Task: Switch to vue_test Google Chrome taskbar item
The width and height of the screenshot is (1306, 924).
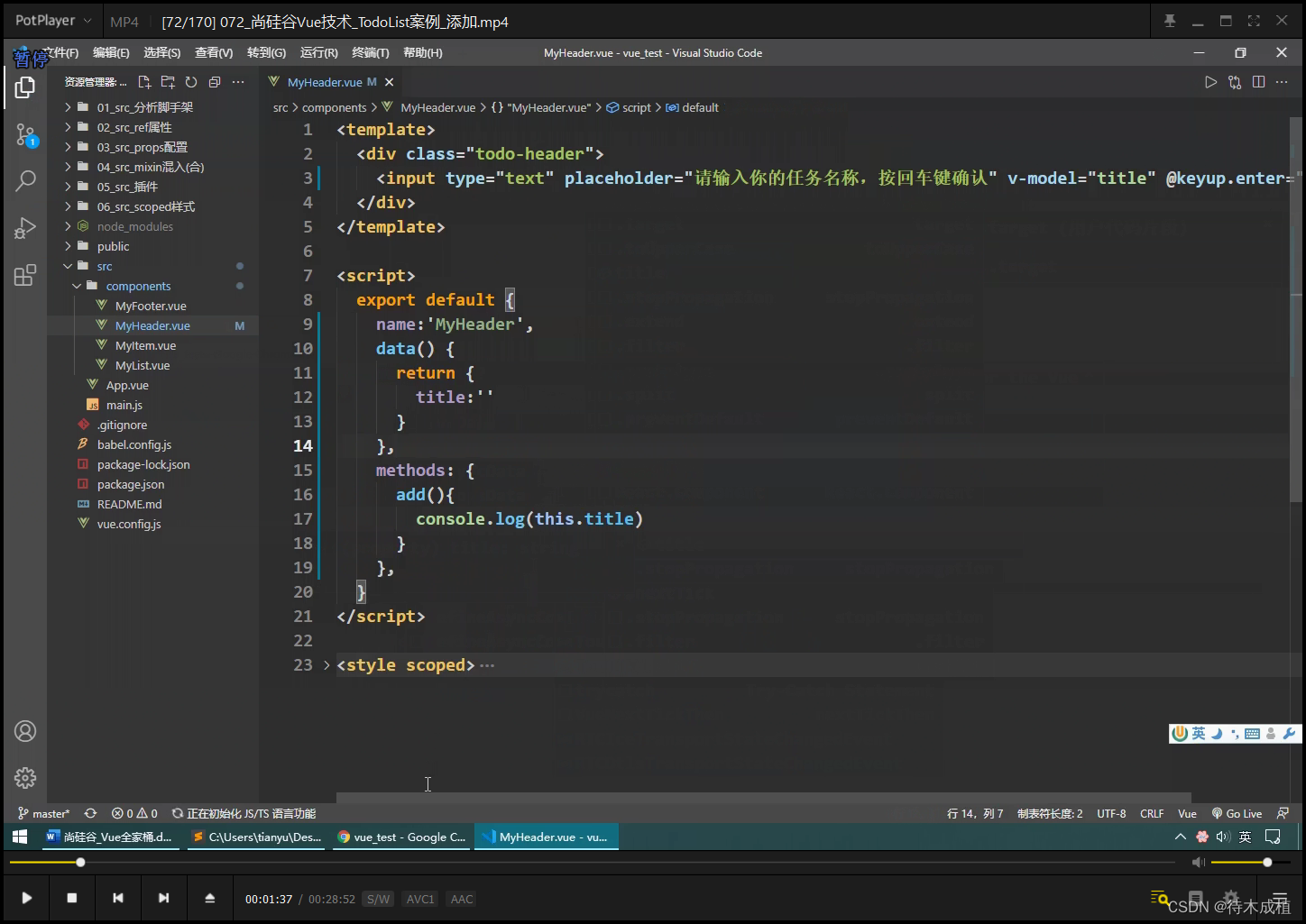Action: click(x=401, y=837)
